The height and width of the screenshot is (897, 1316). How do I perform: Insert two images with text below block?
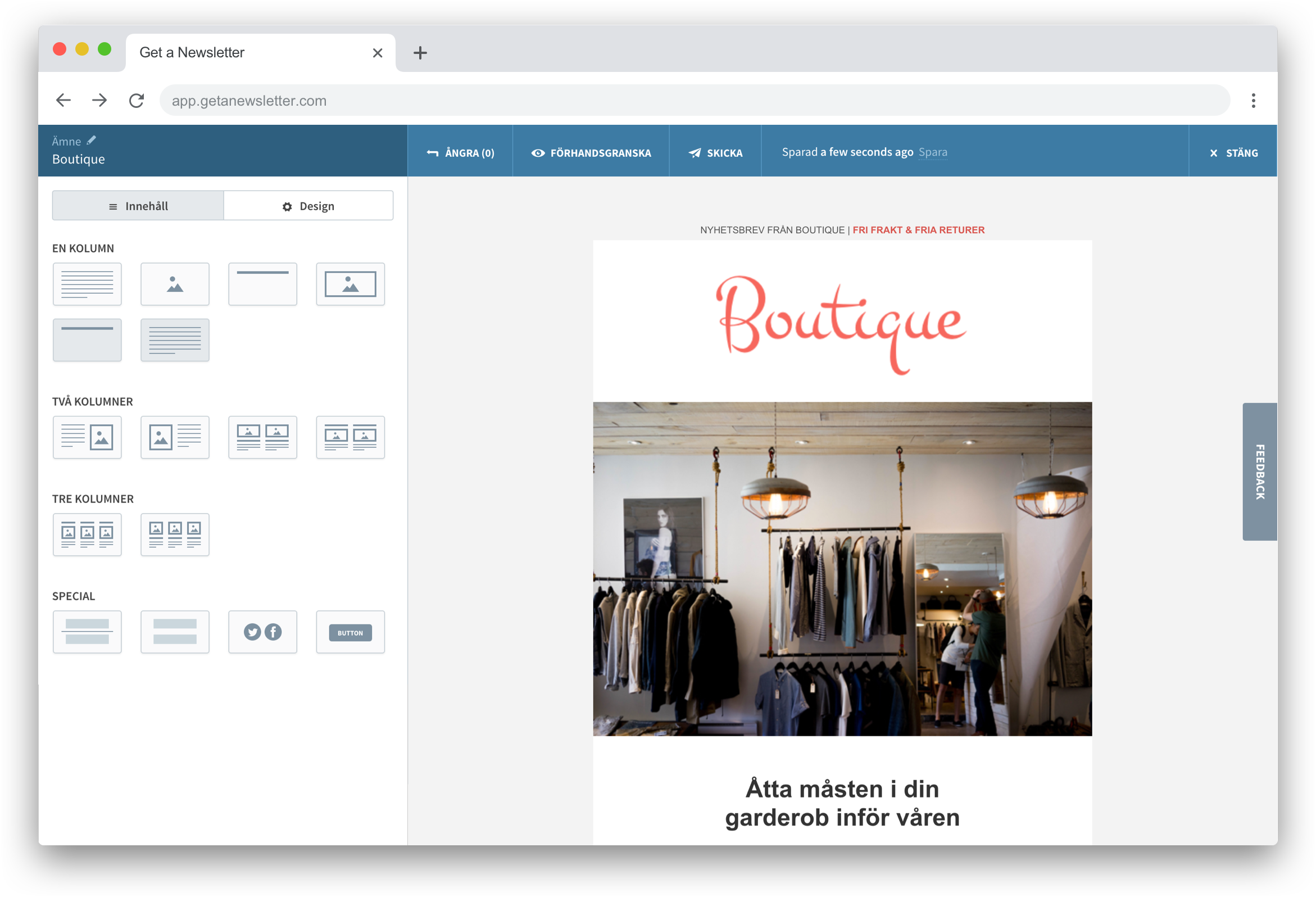click(263, 437)
